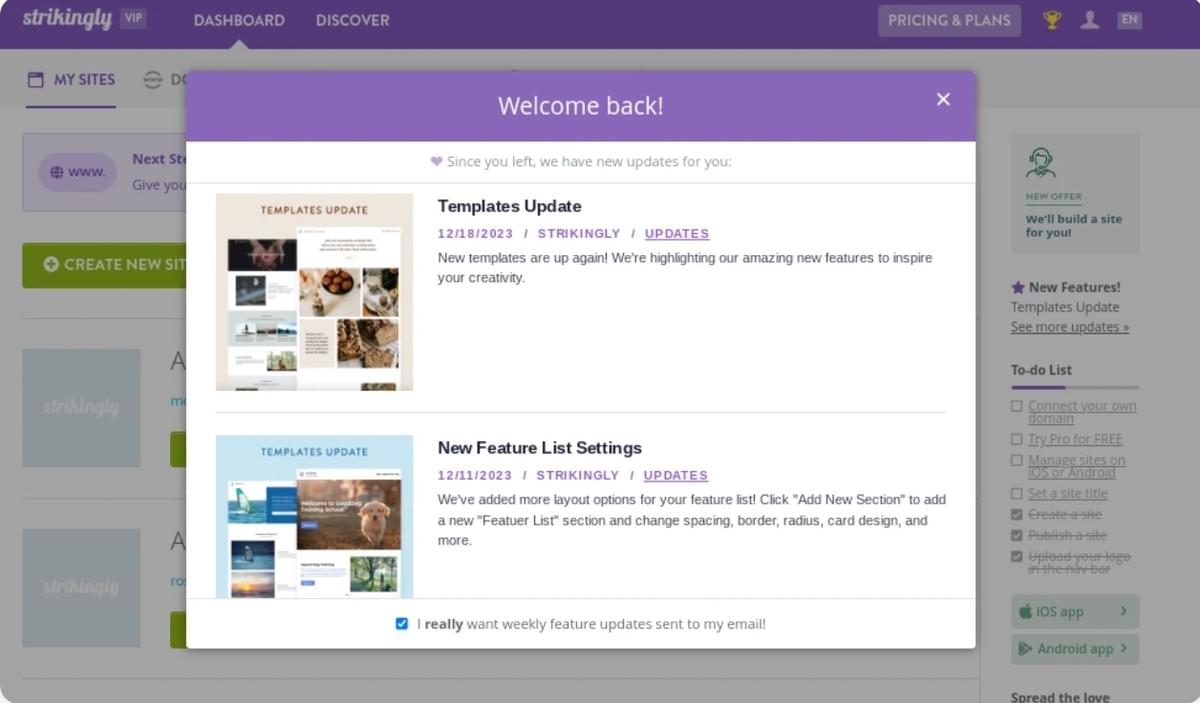This screenshot has height=703, width=1200.
Task: Click the We'll build a site offer
Action: pyautogui.click(x=1075, y=194)
